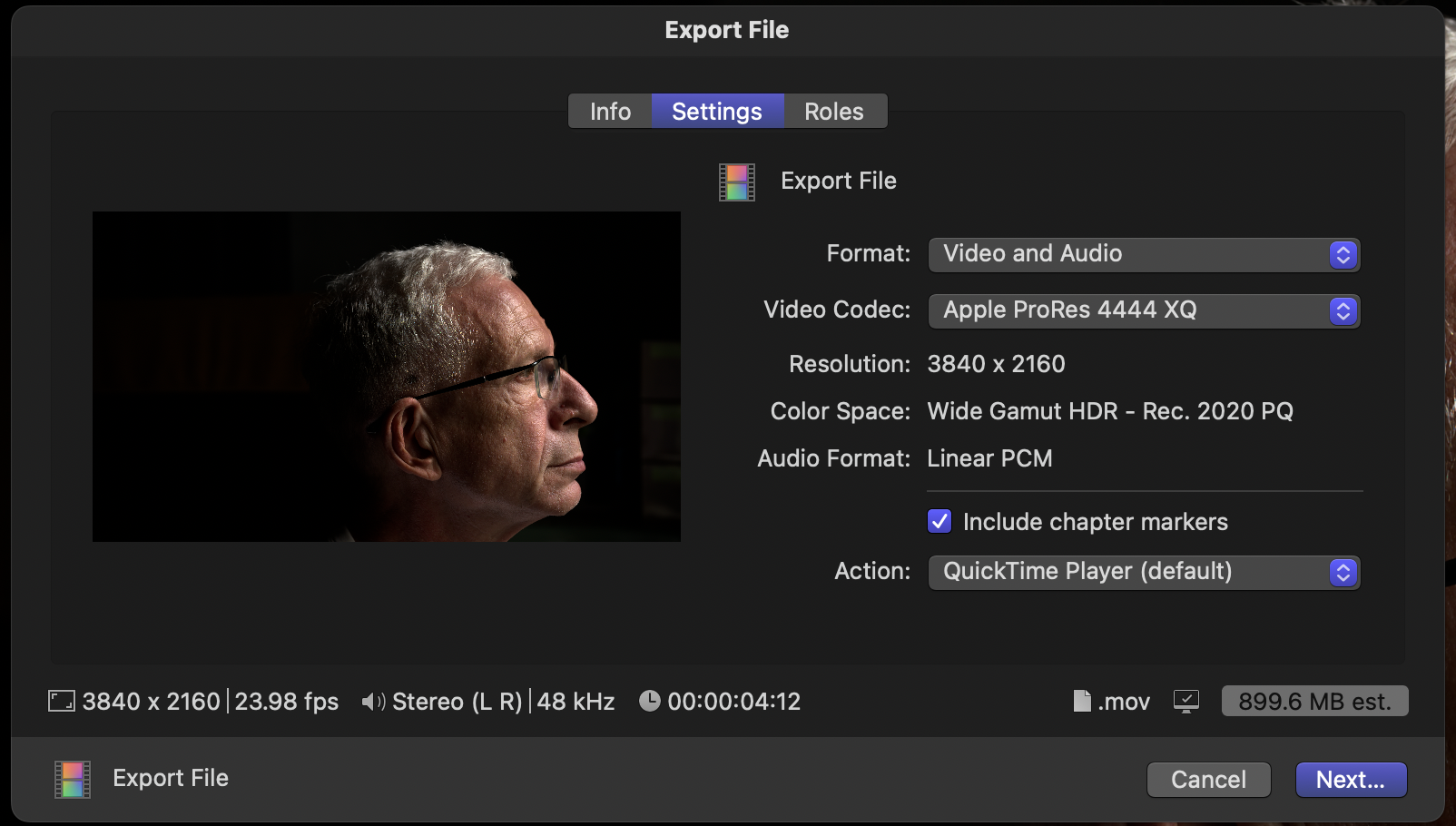The width and height of the screenshot is (1456, 826).
Task: Switch to the Info tab
Action: coord(610,112)
